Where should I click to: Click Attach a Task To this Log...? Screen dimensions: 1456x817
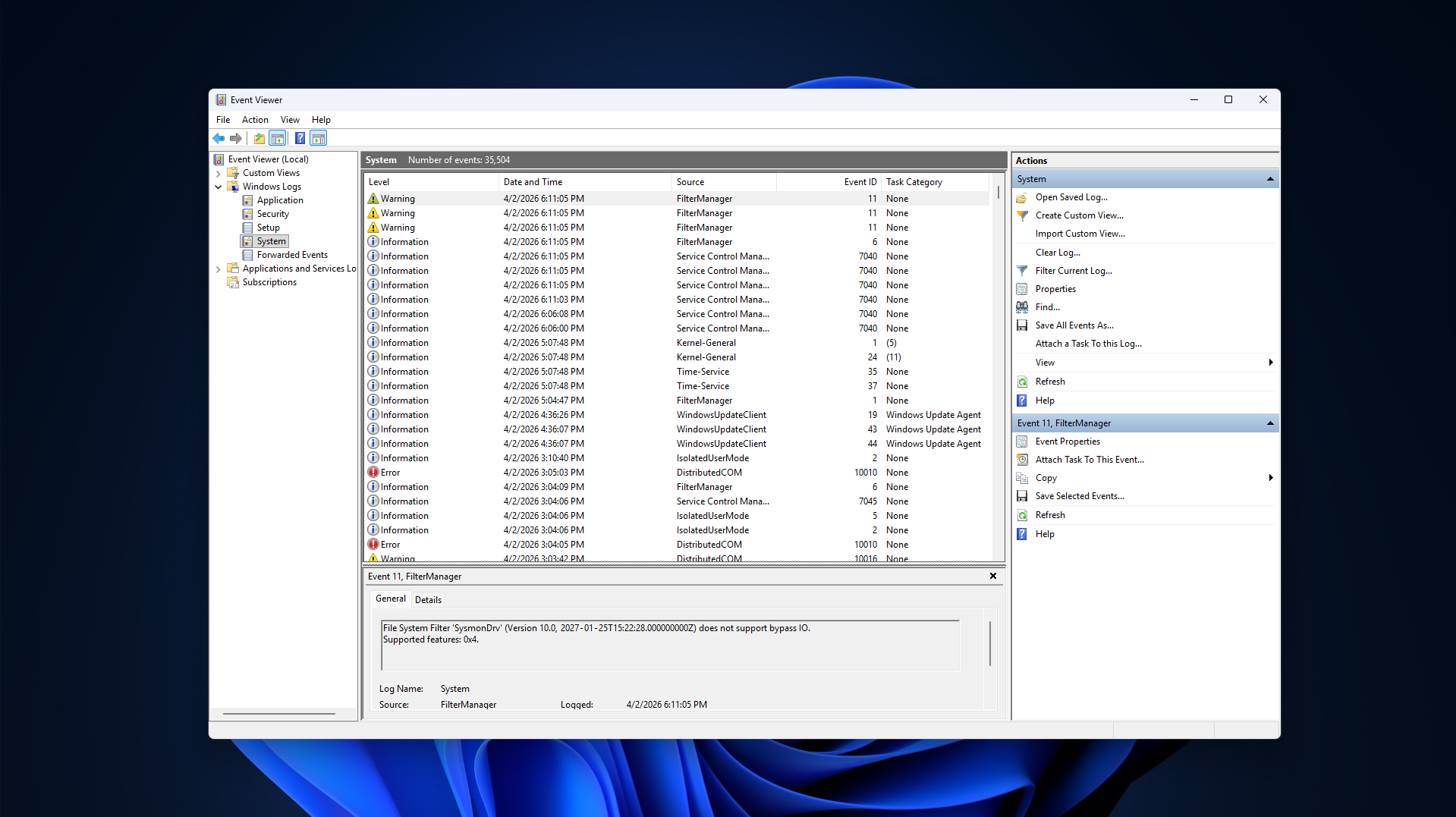[x=1088, y=344]
